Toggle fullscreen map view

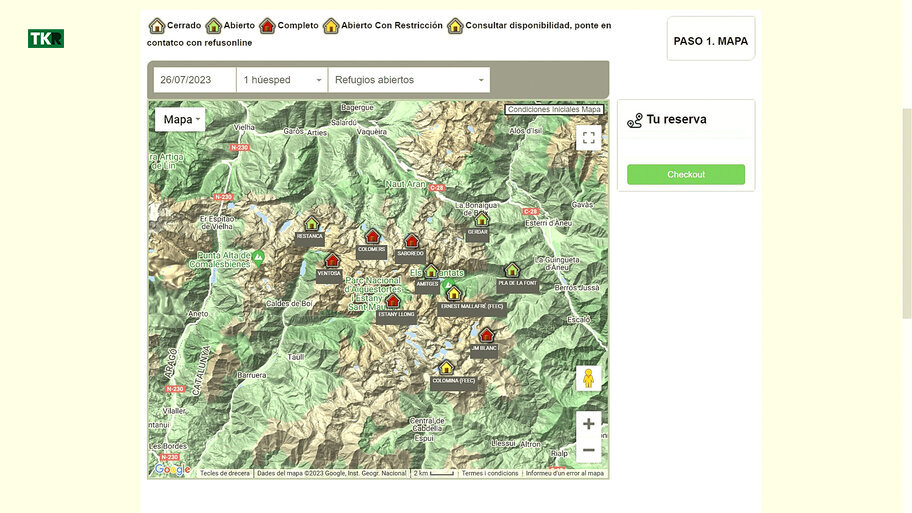[588, 138]
